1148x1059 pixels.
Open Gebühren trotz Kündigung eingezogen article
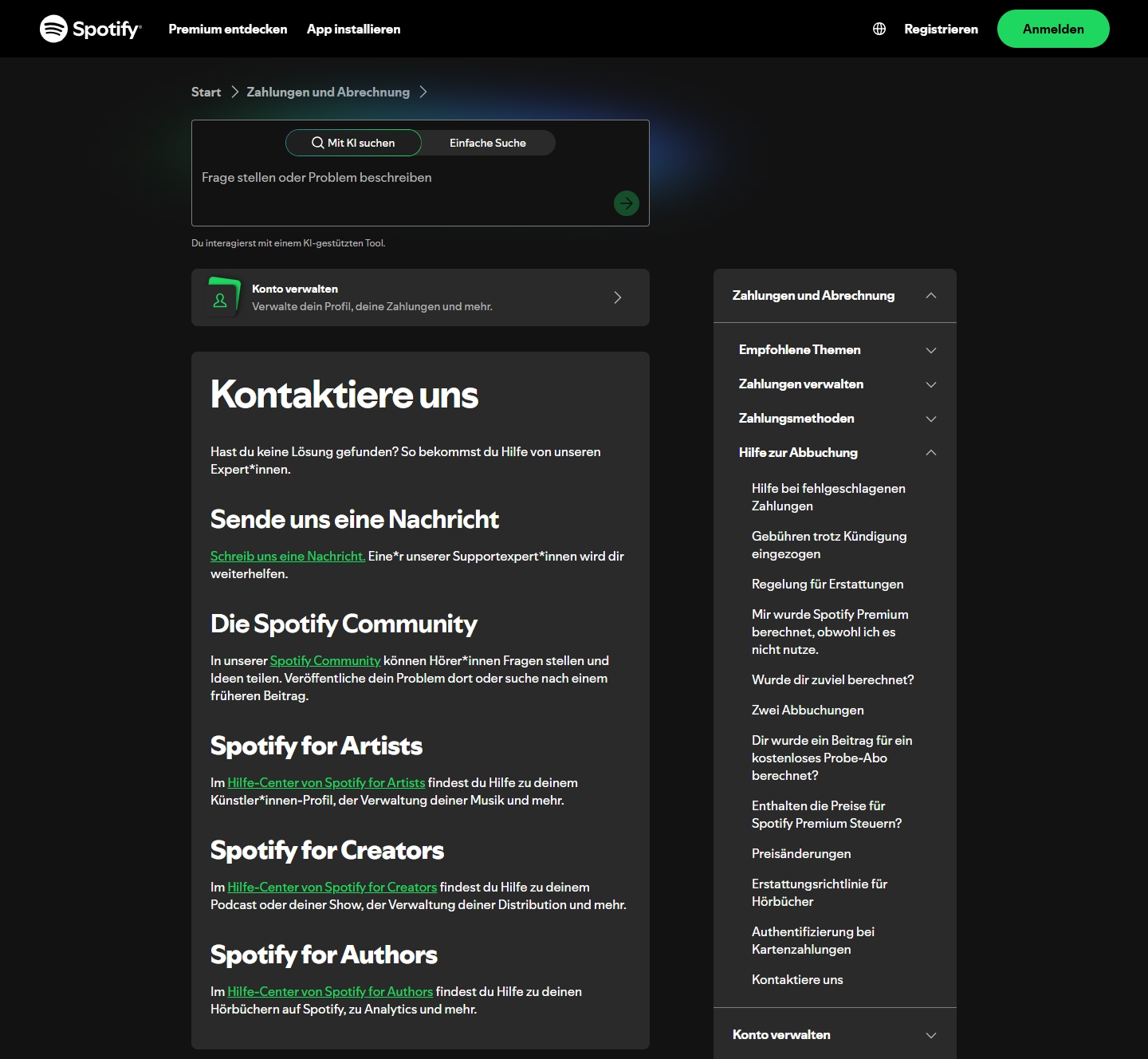[x=829, y=545]
